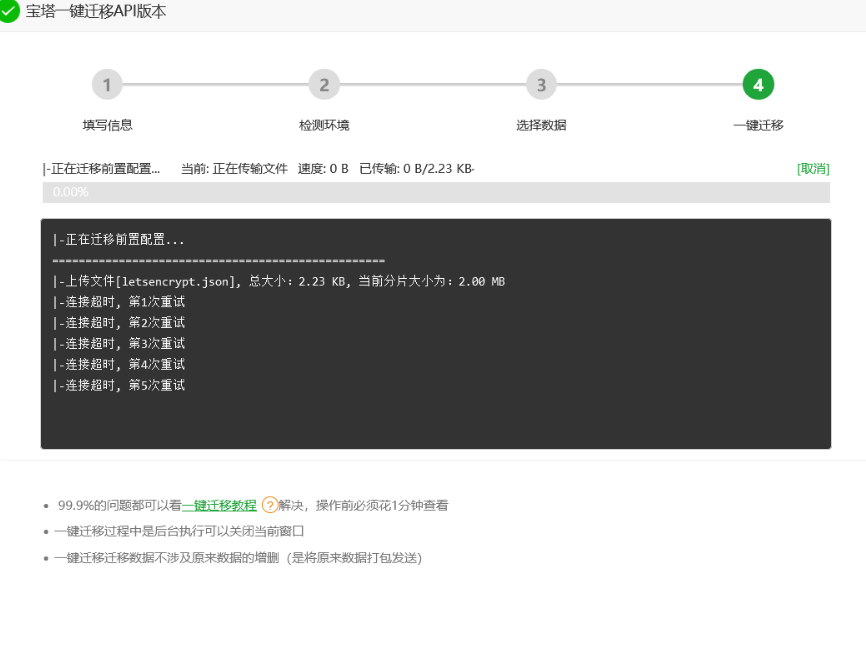Select step 4 一键迁移 green circle icon

point(758,84)
